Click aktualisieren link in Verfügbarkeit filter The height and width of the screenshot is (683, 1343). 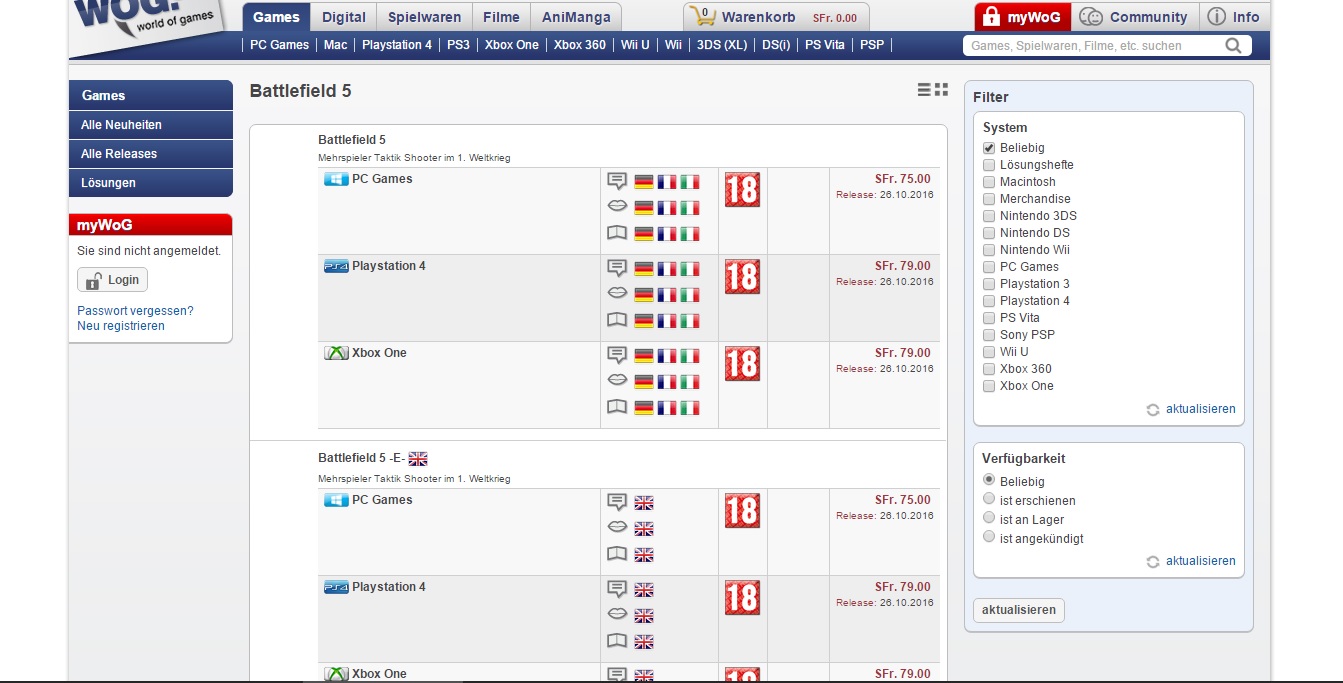pos(1200,561)
